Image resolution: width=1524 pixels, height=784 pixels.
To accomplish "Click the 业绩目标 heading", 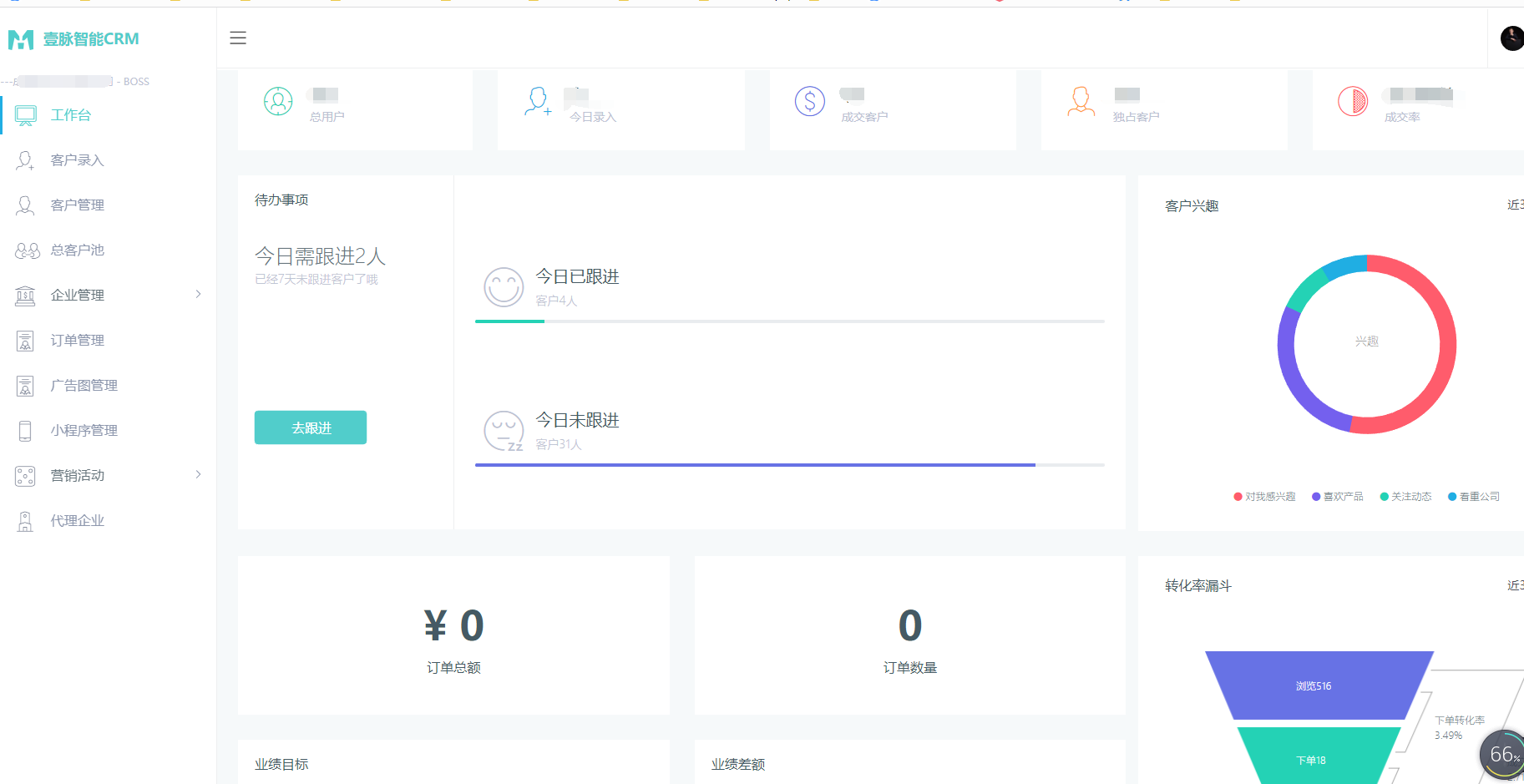I will [x=281, y=764].
